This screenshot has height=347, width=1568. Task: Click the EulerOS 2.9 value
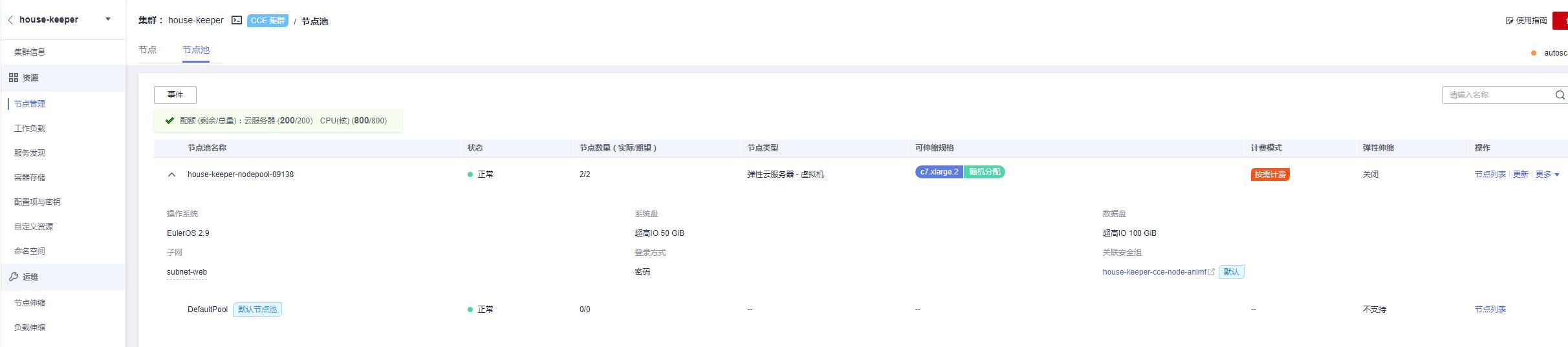(x=188, y=233)
